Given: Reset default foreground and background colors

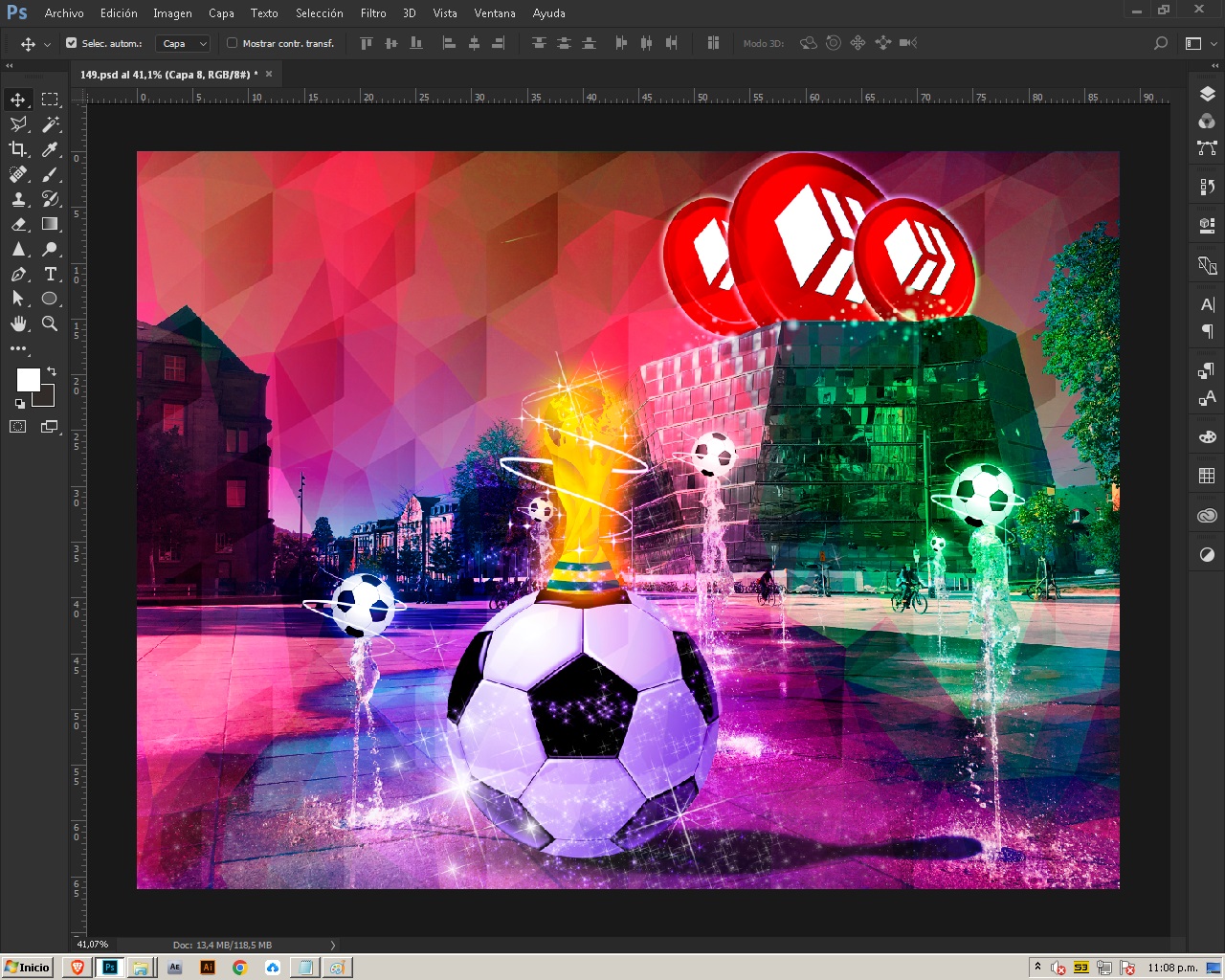Looking at the screenshot, I should tap(19, 404).
